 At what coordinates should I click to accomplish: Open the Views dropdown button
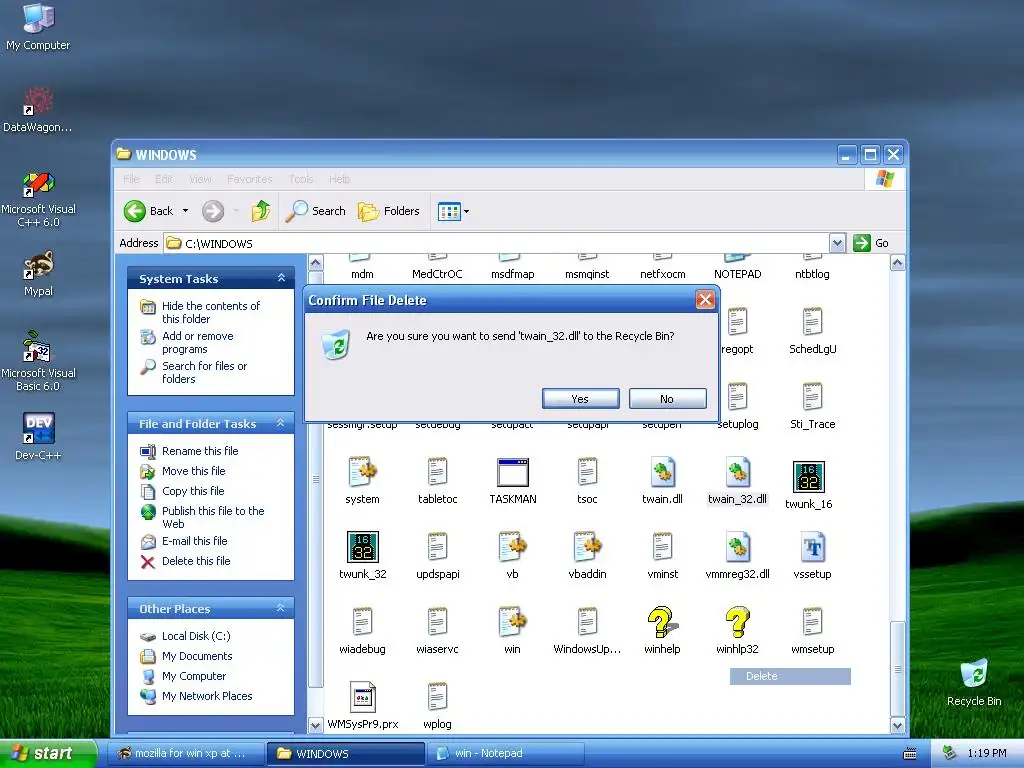click(453, 211)
